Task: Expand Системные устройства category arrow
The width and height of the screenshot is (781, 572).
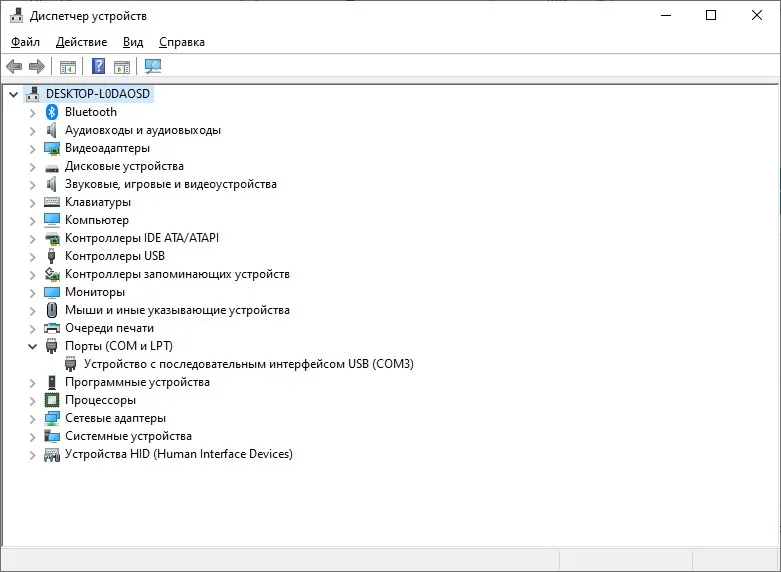Action: [32, 436]
